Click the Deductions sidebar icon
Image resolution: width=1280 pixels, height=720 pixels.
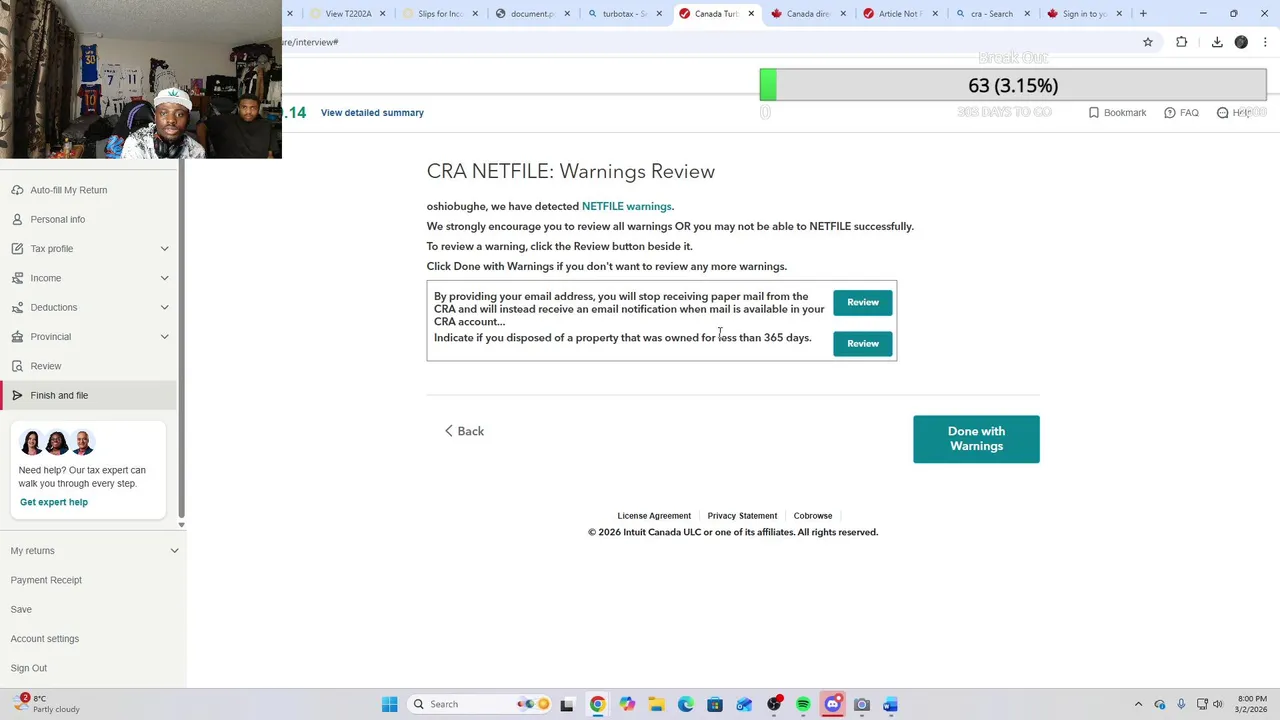(17, 307)
